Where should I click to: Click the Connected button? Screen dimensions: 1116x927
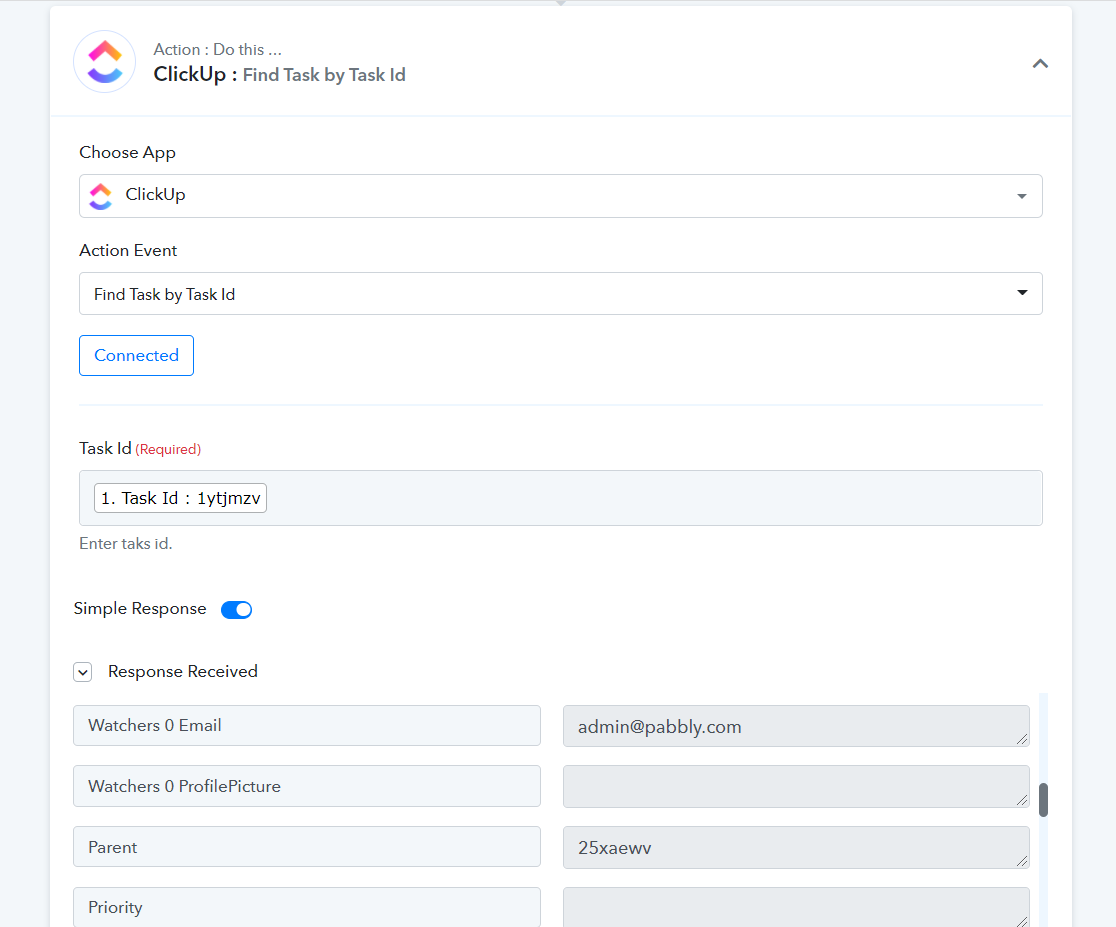click(136, 355)
